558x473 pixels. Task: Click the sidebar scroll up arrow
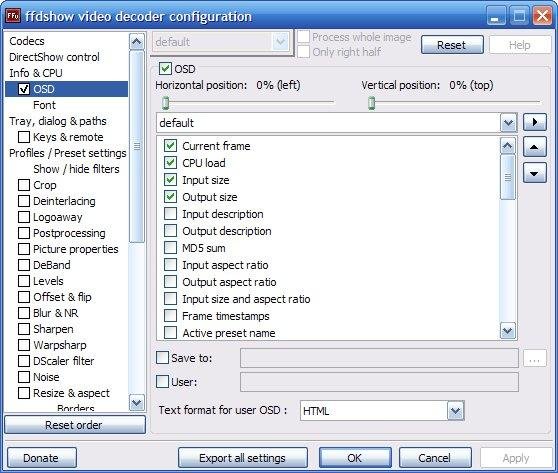137,42
